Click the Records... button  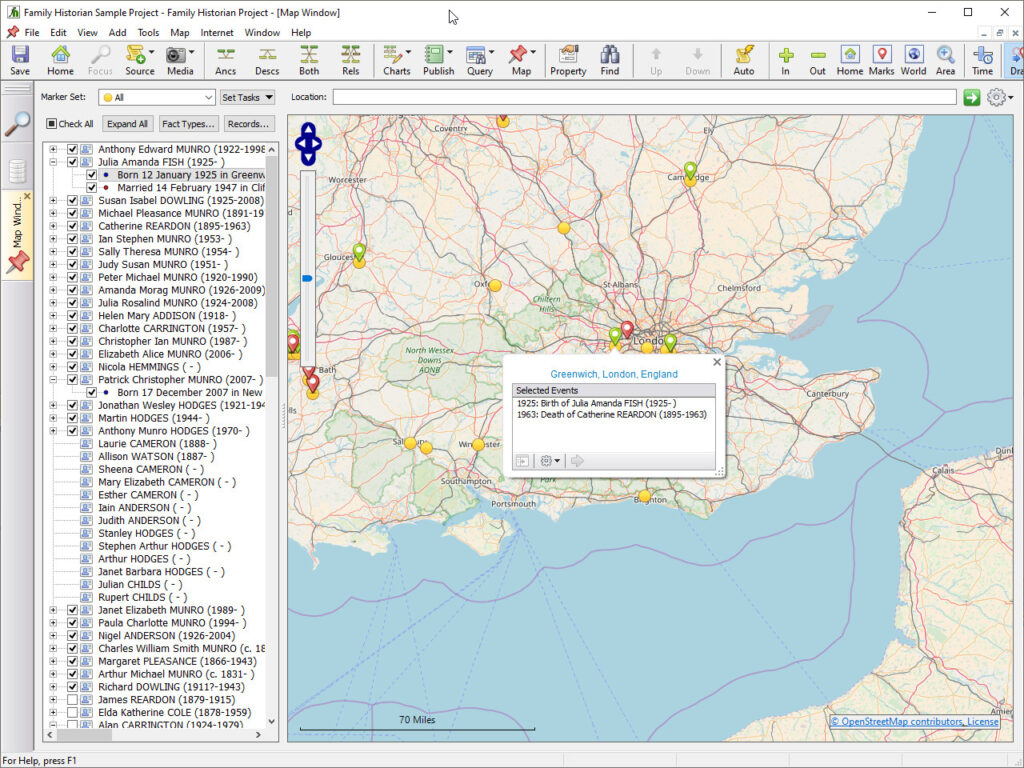click(248, 124)
